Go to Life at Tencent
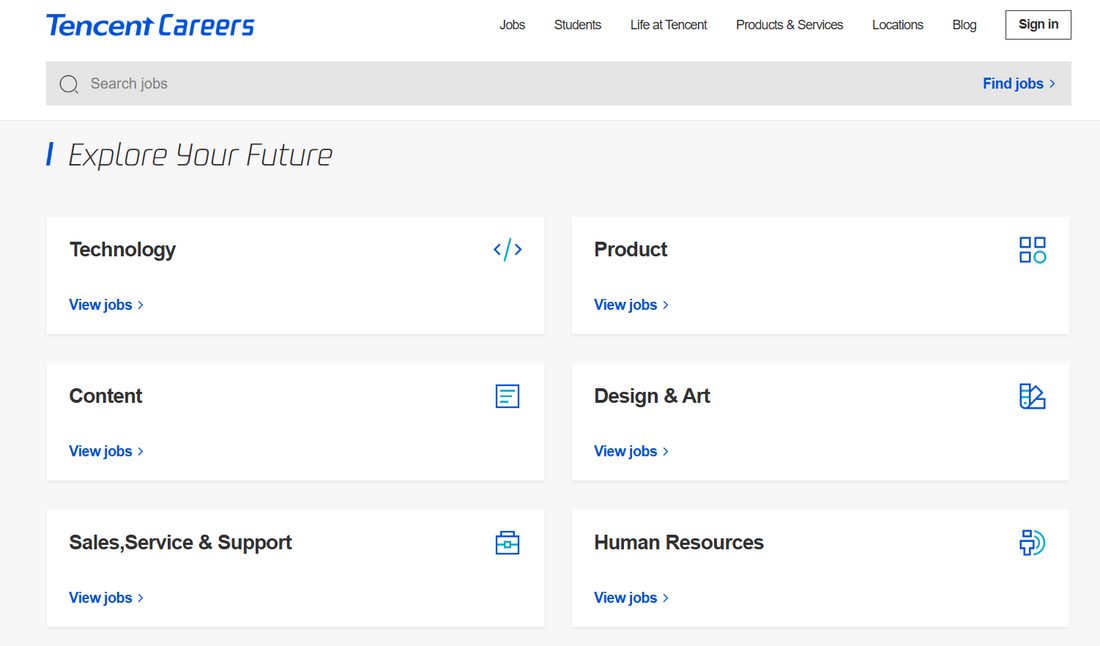 pyautogui.click(x=669, y=25)
